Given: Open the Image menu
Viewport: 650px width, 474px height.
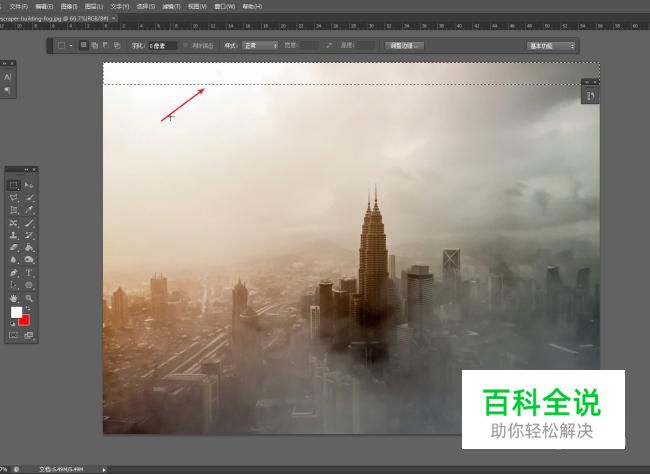Looking at the screenshot, I should (x=68, y=6).
